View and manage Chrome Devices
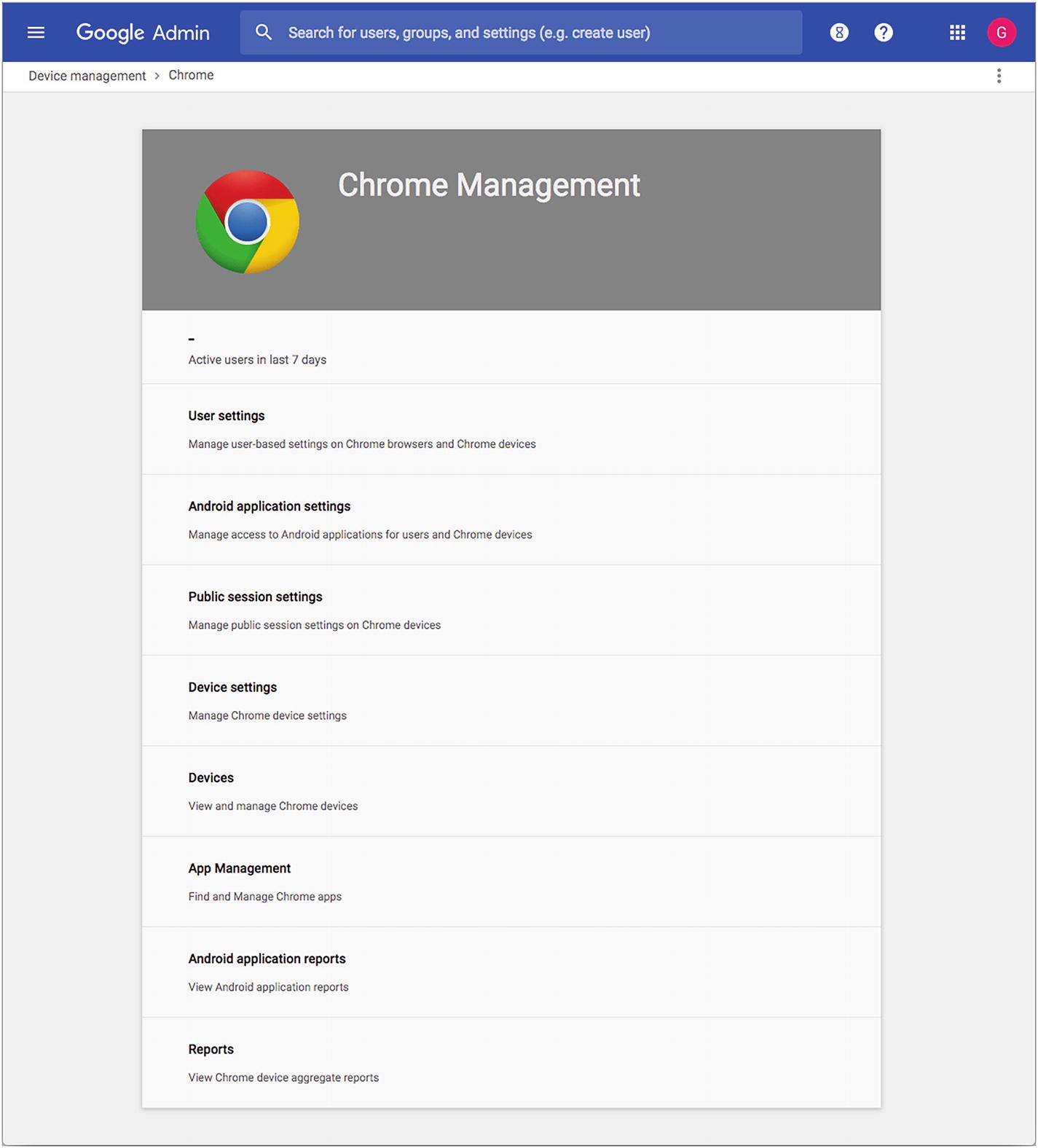Viewport: 1038px width, 1148px height. (x=511, y=791)
